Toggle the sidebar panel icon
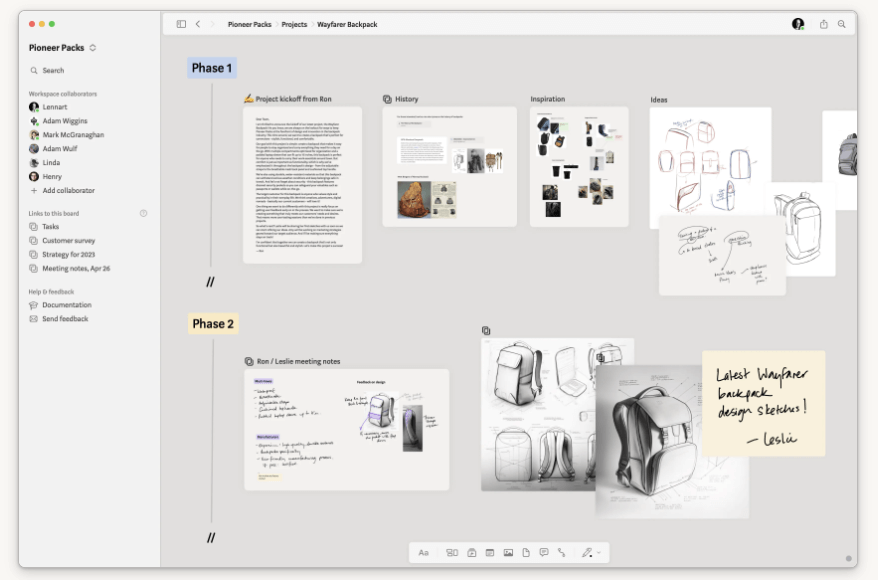Viewport: 878px width, 580px height. [181, 24]
